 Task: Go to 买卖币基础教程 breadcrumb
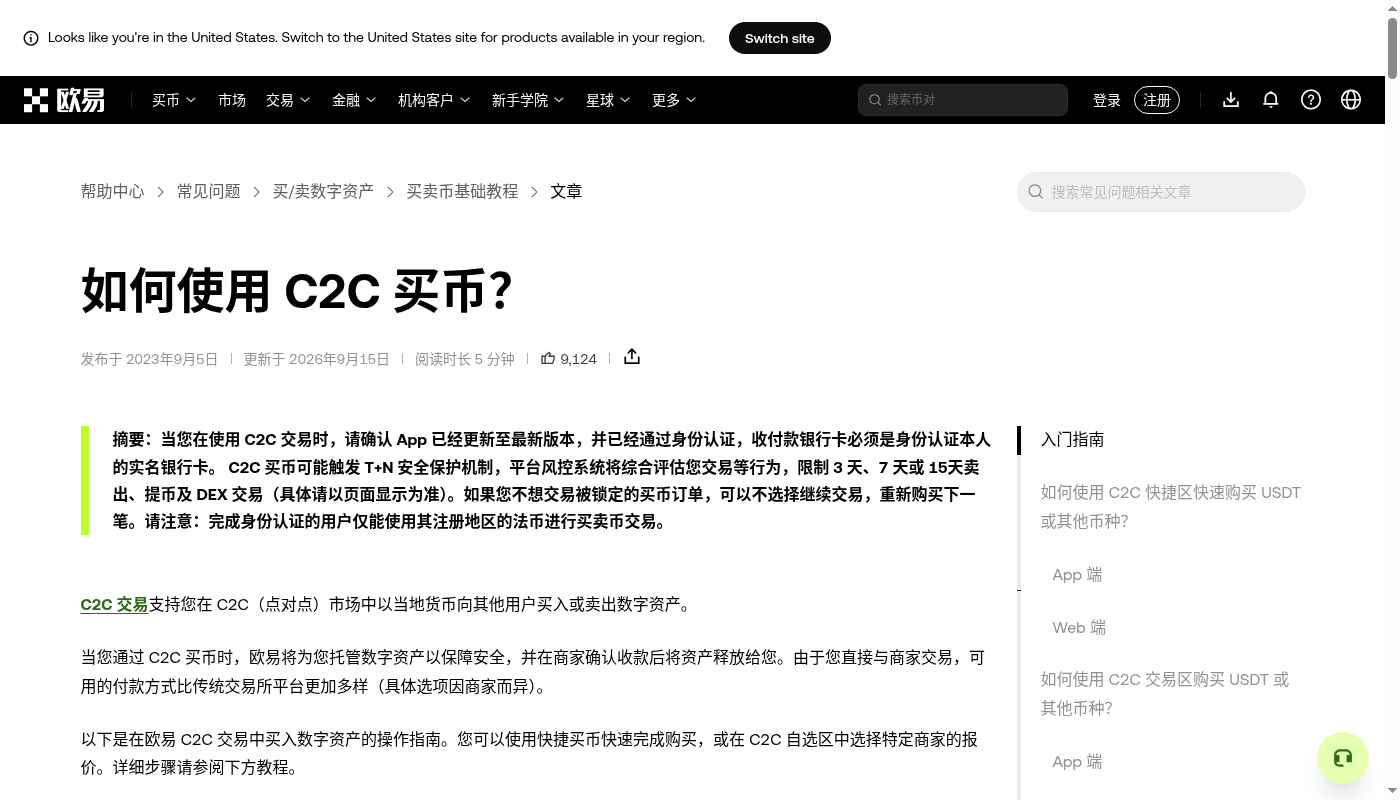coord(462,191)
